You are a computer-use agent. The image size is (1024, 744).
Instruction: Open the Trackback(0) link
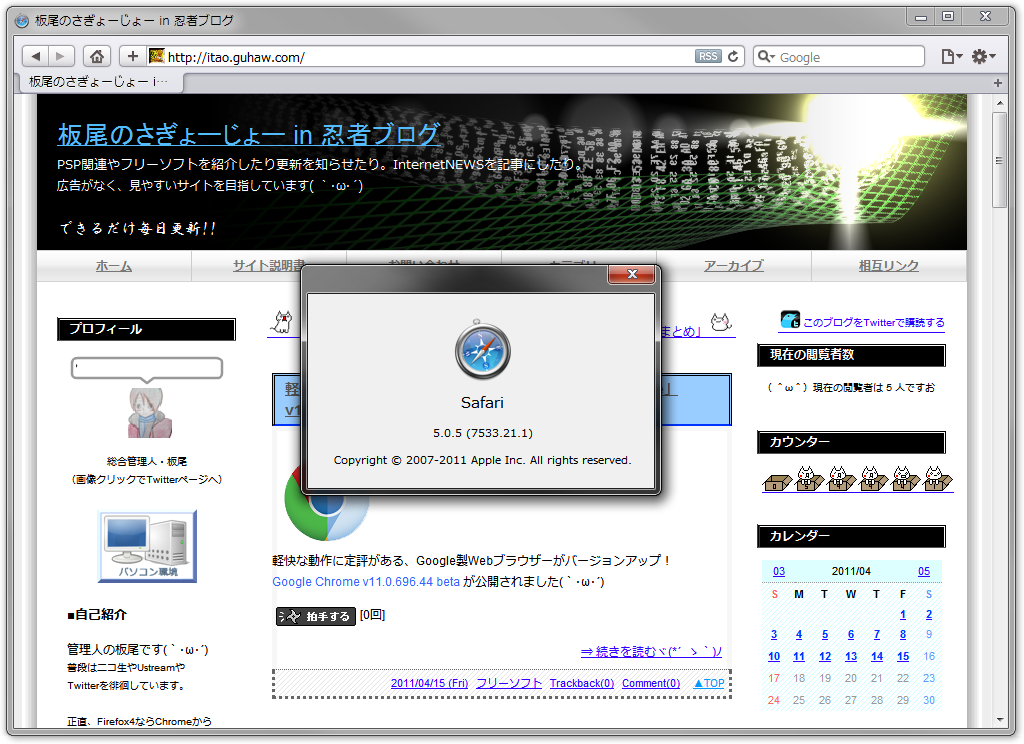click(x=582, y=683)
